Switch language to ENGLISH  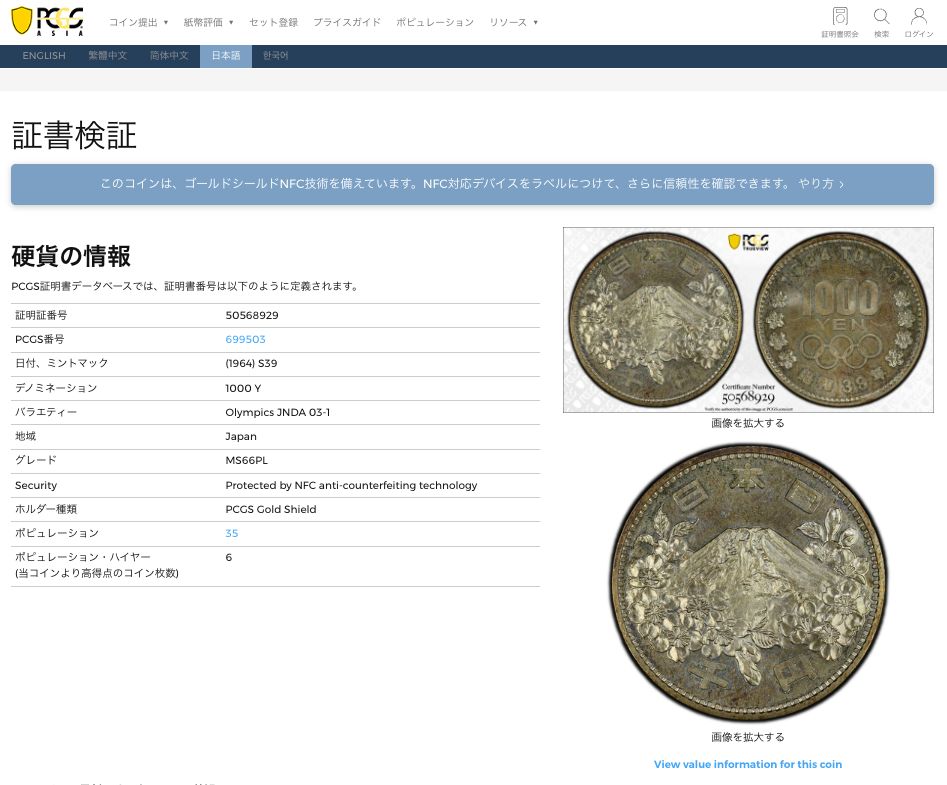click(x=43, y=56)
